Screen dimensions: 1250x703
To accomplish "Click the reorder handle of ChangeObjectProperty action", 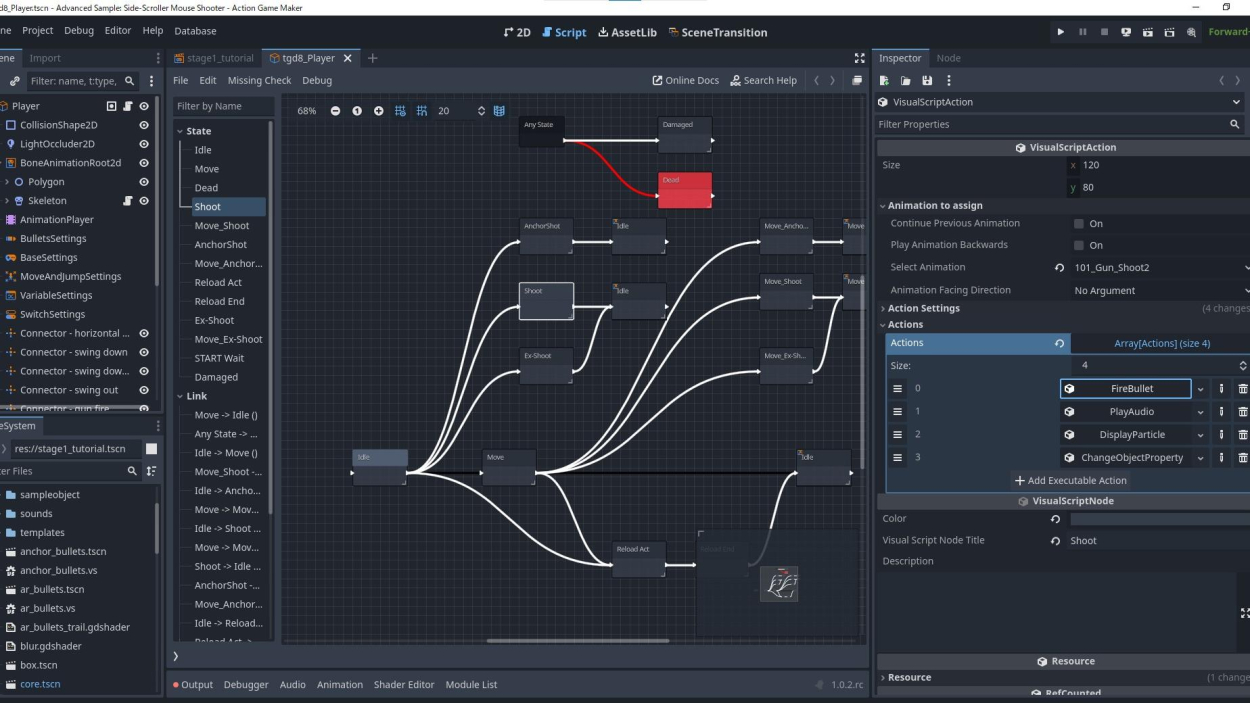I will pos(897,458).
